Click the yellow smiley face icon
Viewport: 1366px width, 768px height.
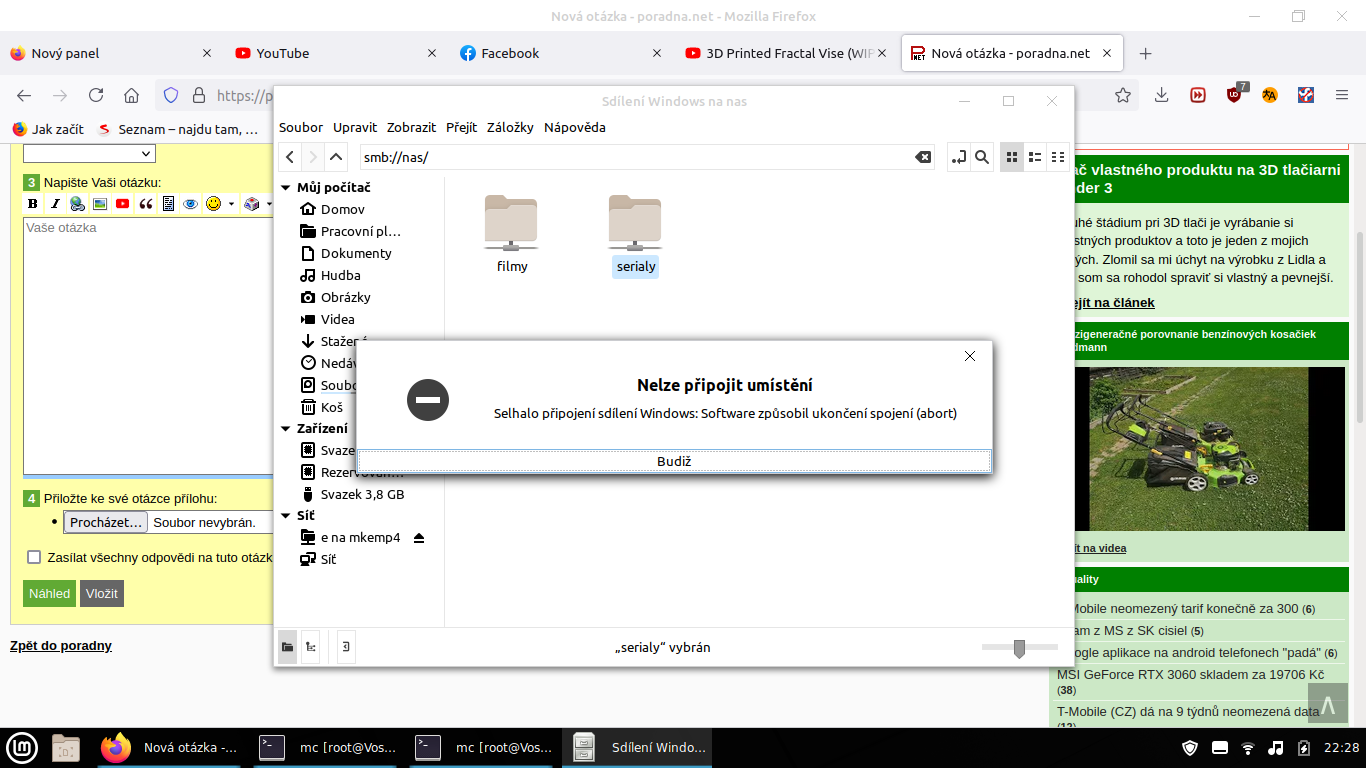[213, 204]
